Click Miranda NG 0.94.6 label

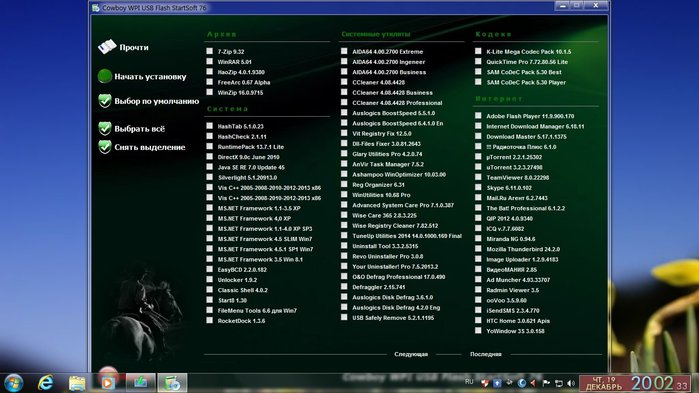pyautogui.click(x=511, y=239)
